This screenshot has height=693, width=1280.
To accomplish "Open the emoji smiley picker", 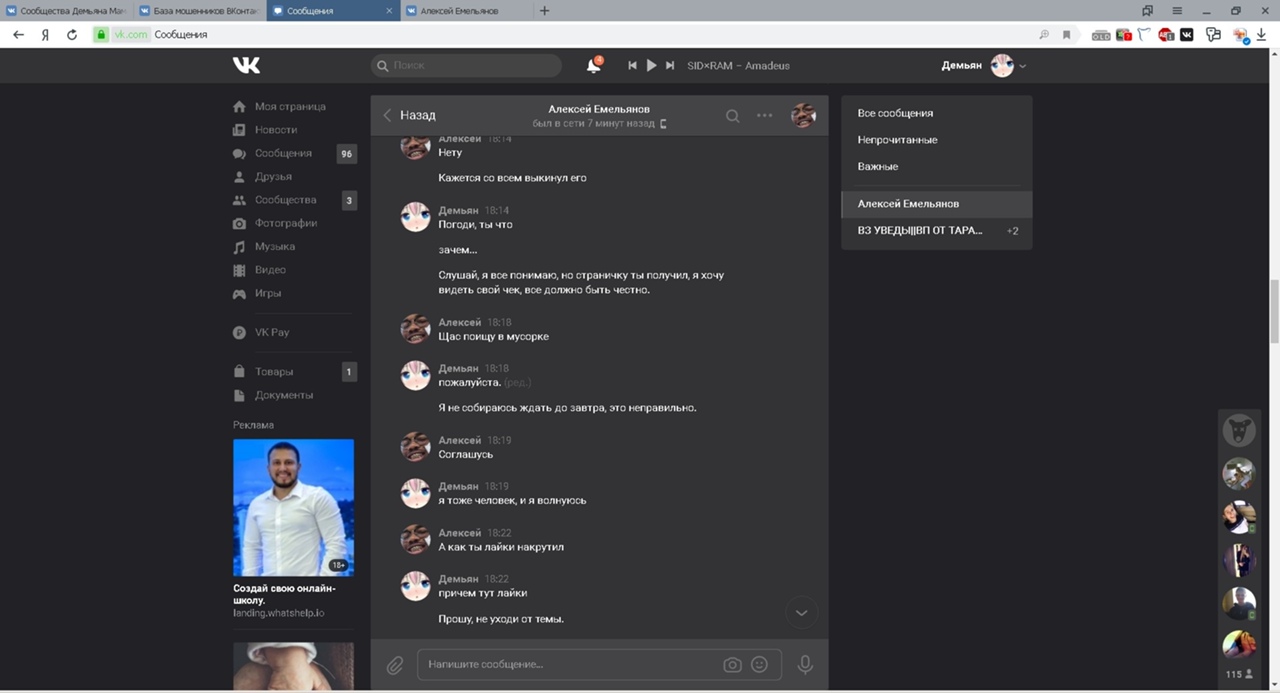I will point(759,665).
